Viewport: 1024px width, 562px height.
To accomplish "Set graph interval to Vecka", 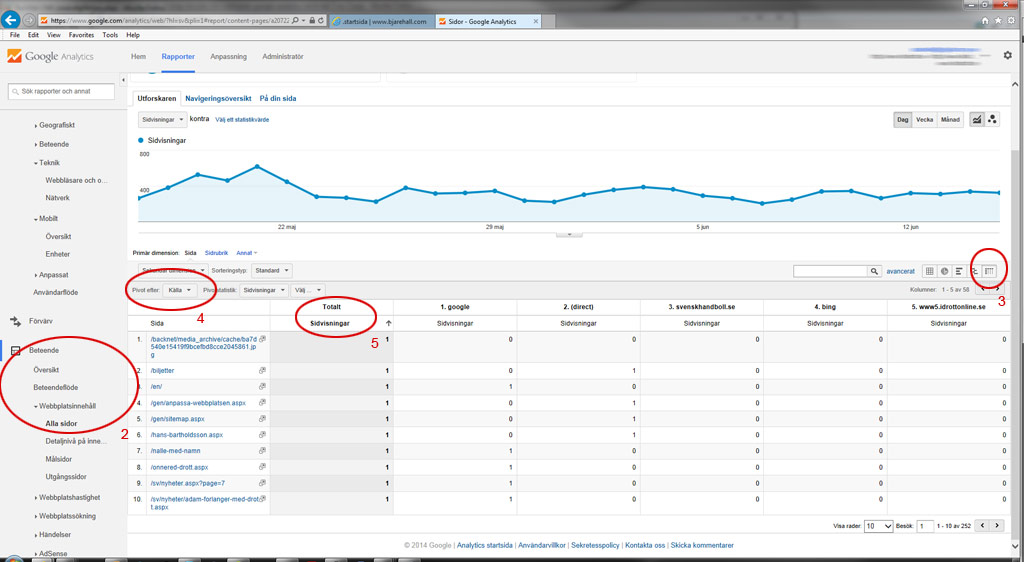I will pyautogui.click(x=924, y=119).
